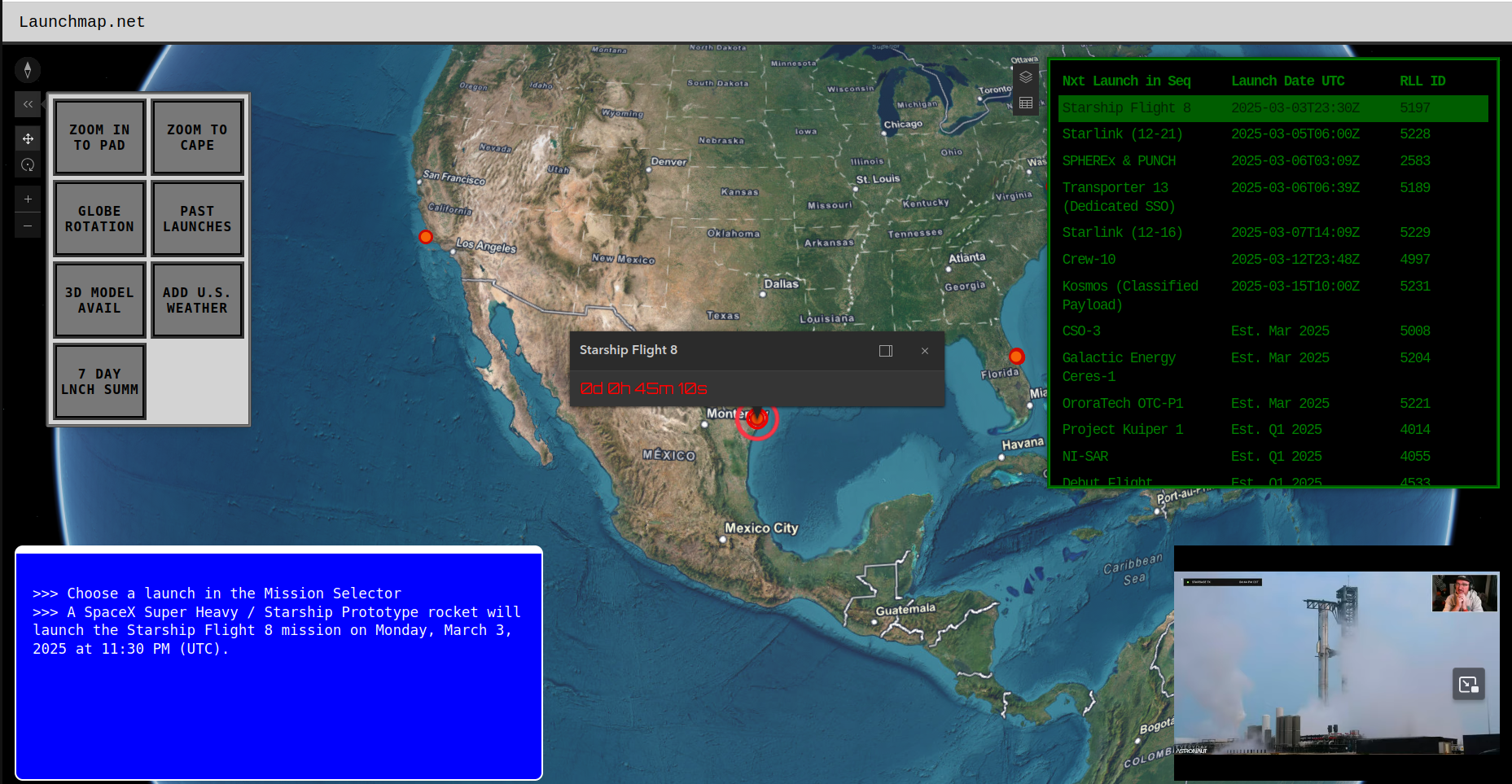Collapse the side panel with double chevron

coord(28,104)
